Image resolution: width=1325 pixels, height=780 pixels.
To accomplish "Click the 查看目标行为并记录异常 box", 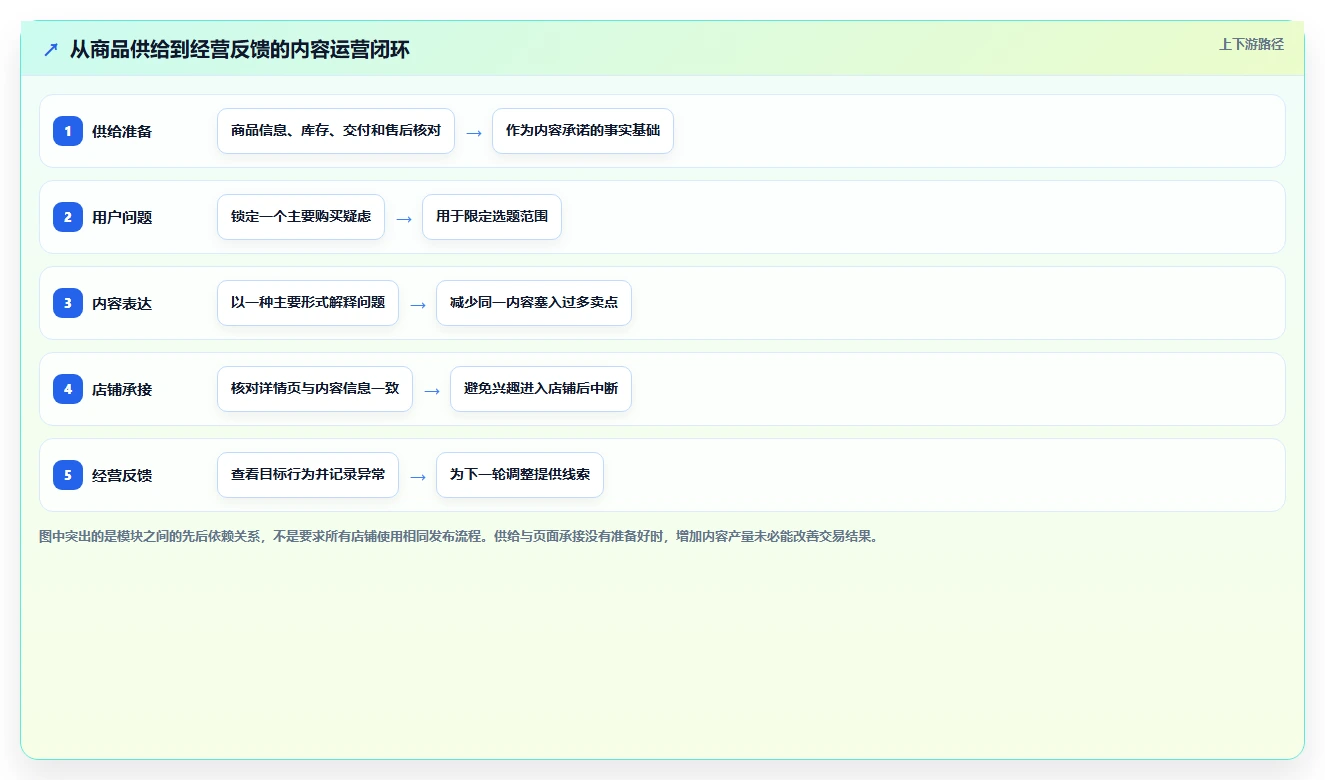I will pos(308,475).
